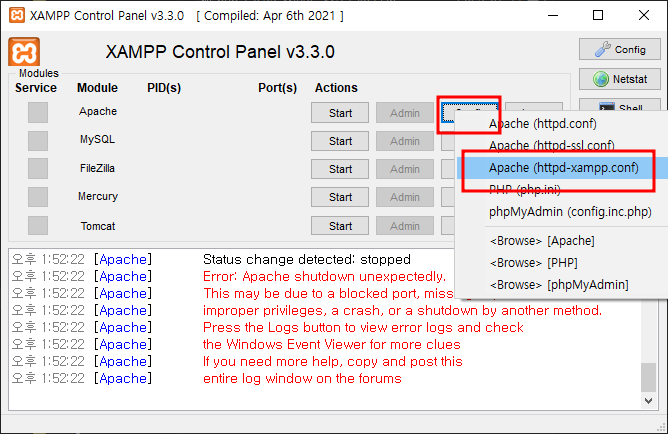Start the FileZilla module
This screenshot has width=668, height=434.
(x=340, y=169)
